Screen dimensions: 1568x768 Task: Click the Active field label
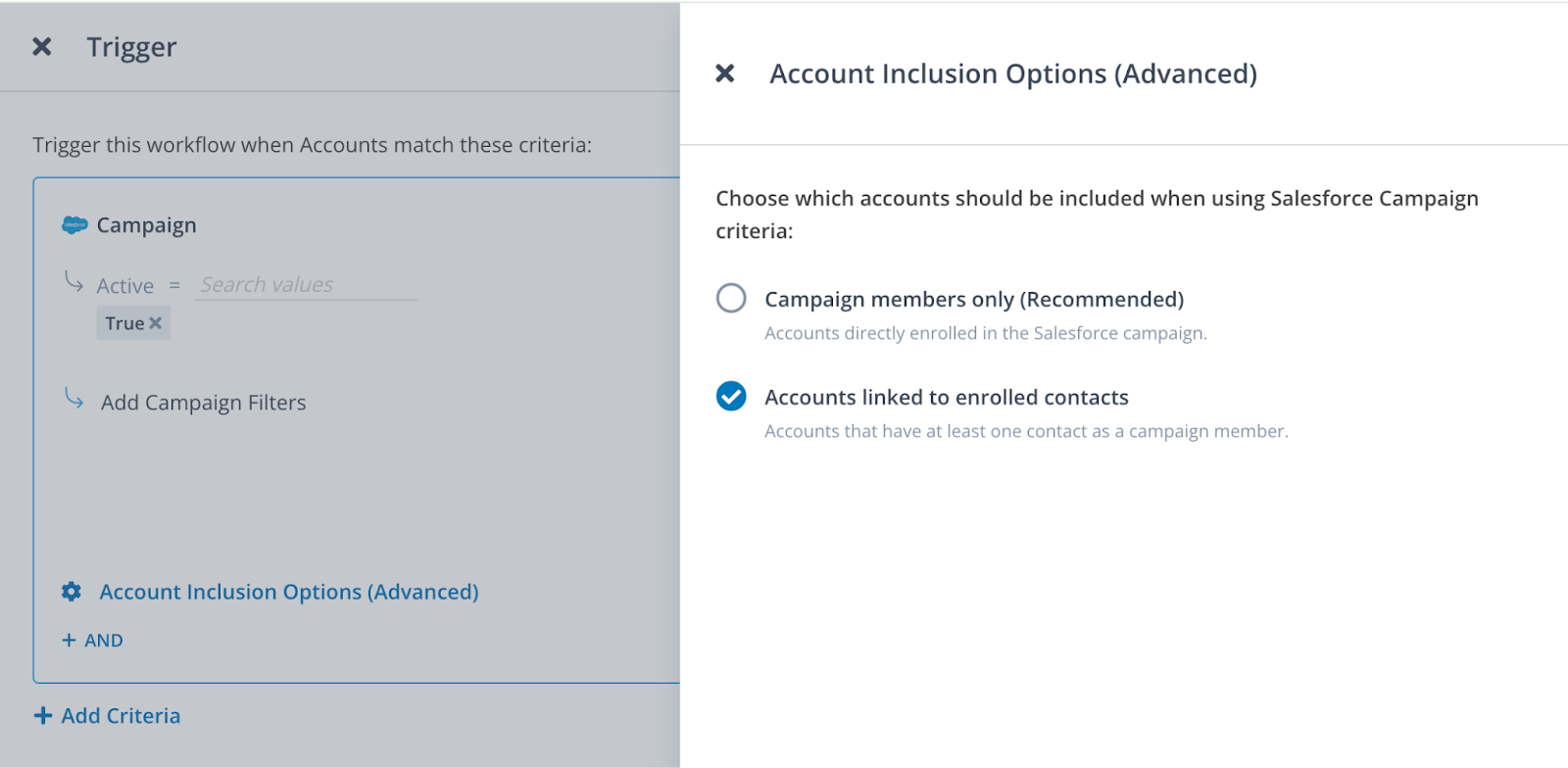click(x=124, y=286)
